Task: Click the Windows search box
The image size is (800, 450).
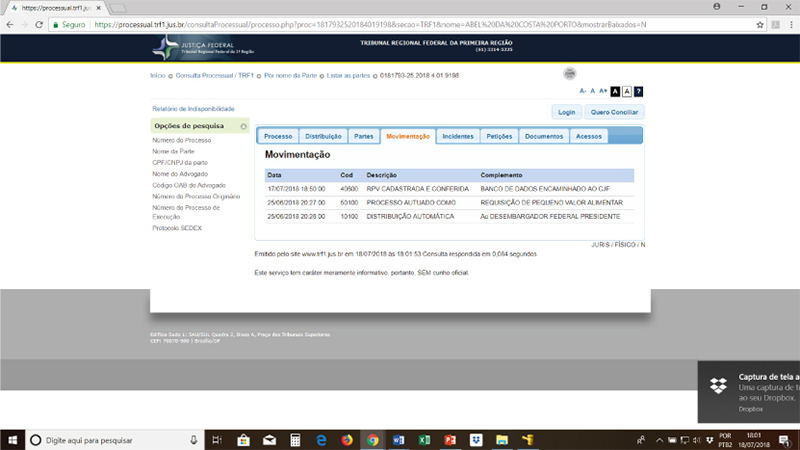Action: coord(110,440)
